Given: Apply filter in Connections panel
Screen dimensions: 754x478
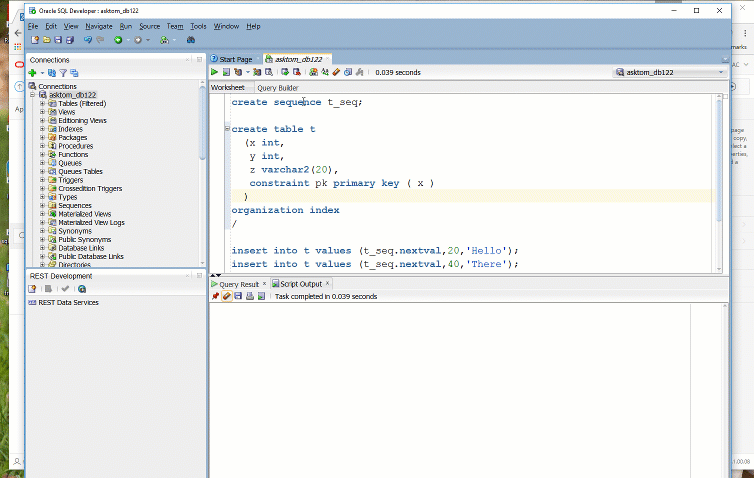Looking at the screenshot, I should pos(62,73).
